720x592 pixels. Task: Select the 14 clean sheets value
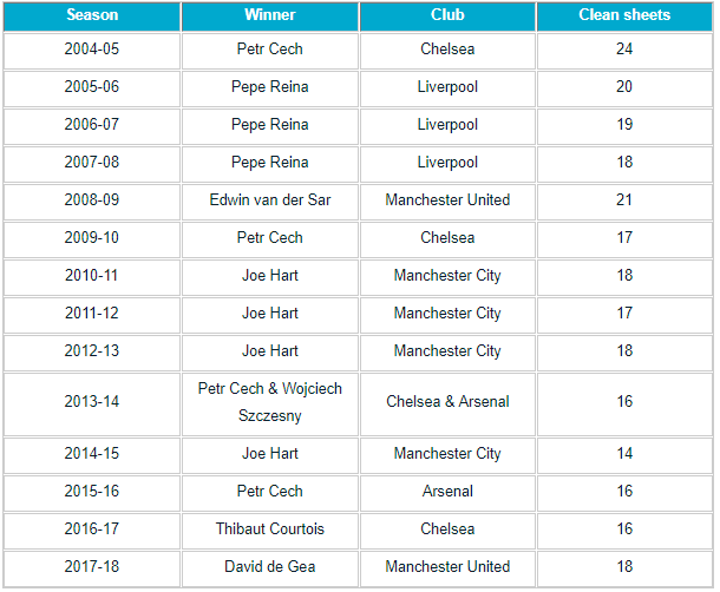tap(624, 454)
